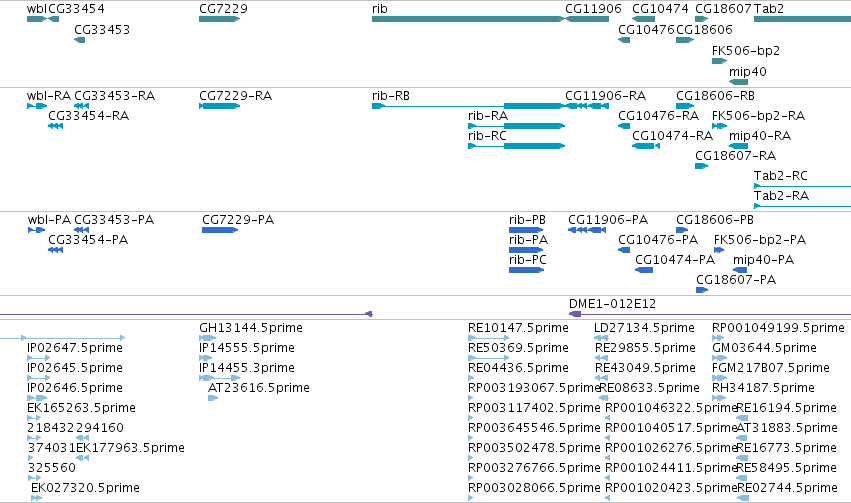Click the CG18606-RB transcript label
This screenshot has height=503, width=851.
click(715, 96)
